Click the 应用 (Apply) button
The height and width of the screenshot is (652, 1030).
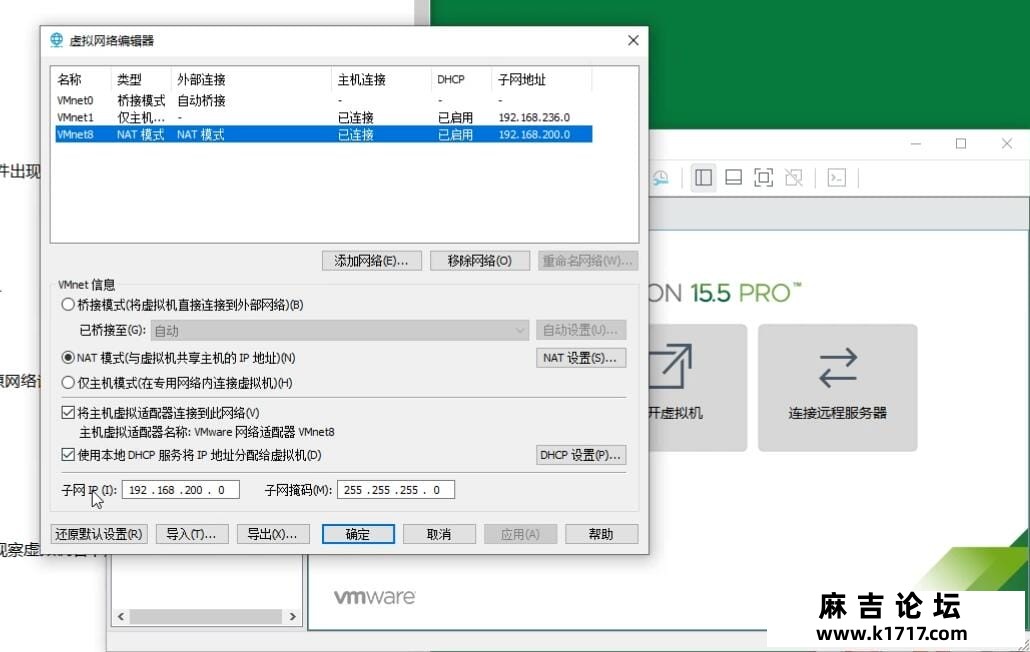tap(520, 534)
